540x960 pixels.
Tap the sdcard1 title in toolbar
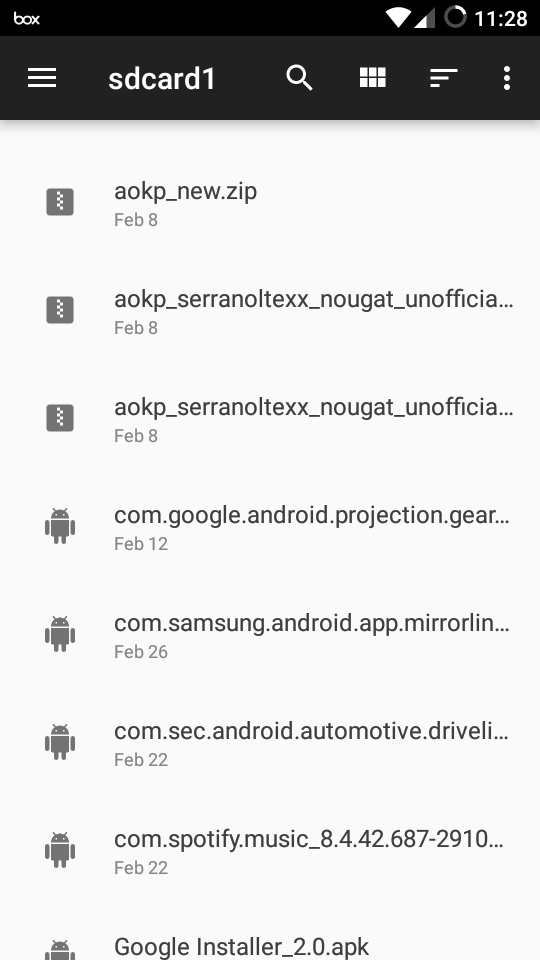(162, 79)
